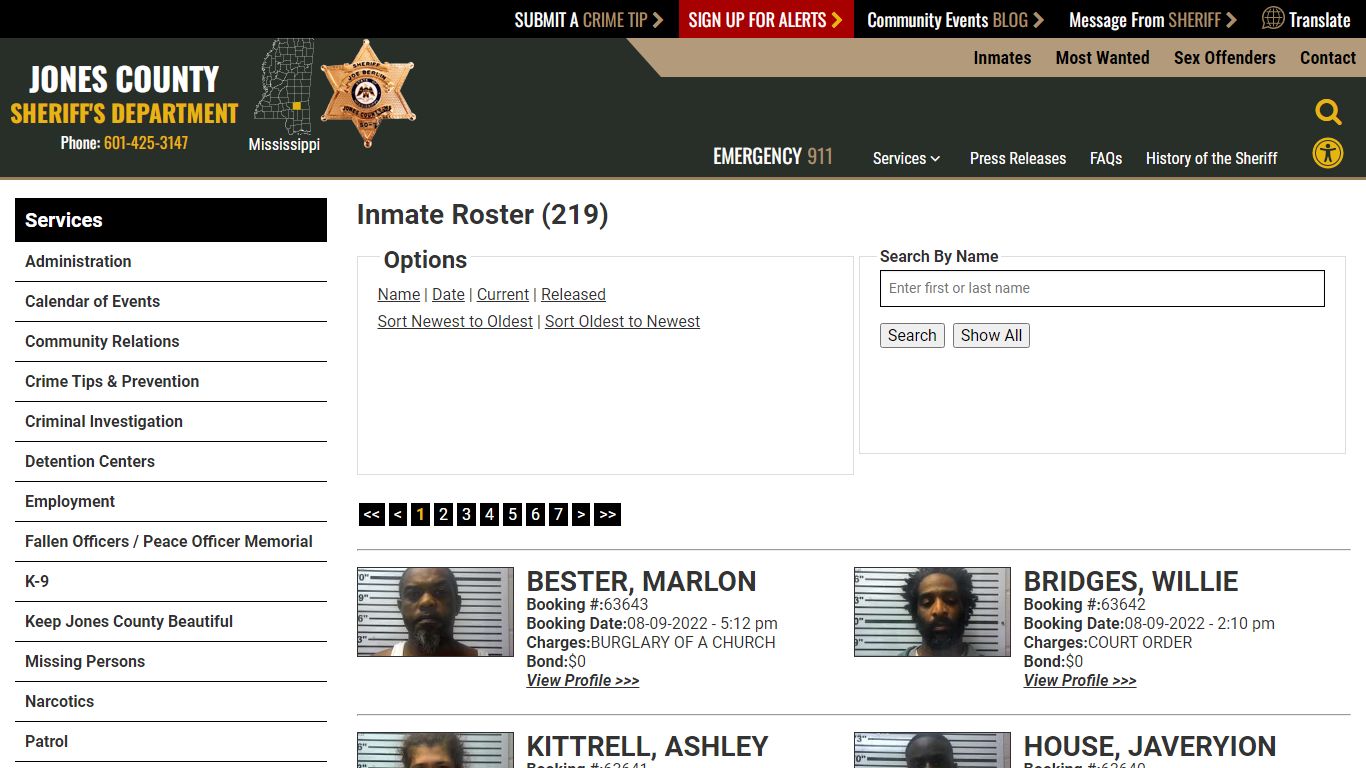Screen dimensions: 1366x768
Task: Expand the Services dropdown menu
Action: [906, 158]
